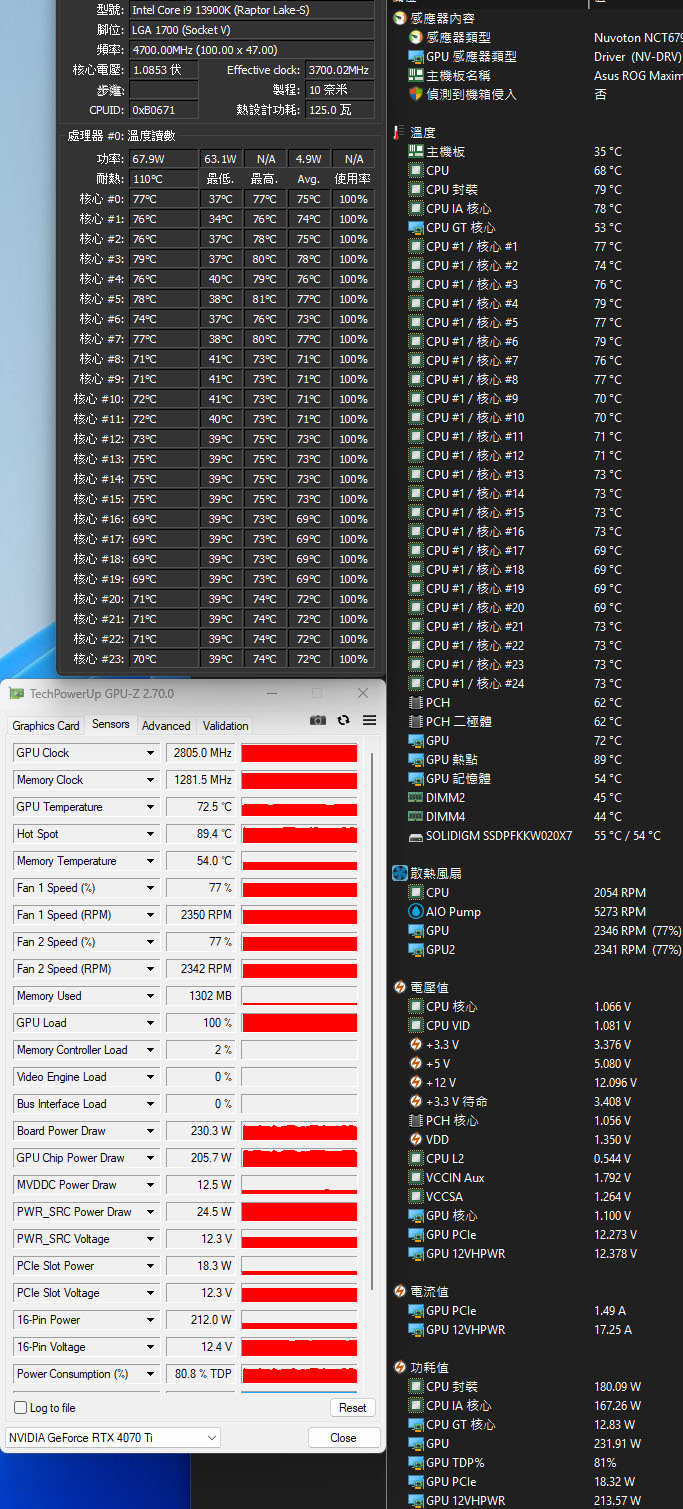Click the 17.25 A GPU 12VHPWR current value
Image resolution: width=683 pixels, height=1509 pixels.
click(x=613, y=1329)
